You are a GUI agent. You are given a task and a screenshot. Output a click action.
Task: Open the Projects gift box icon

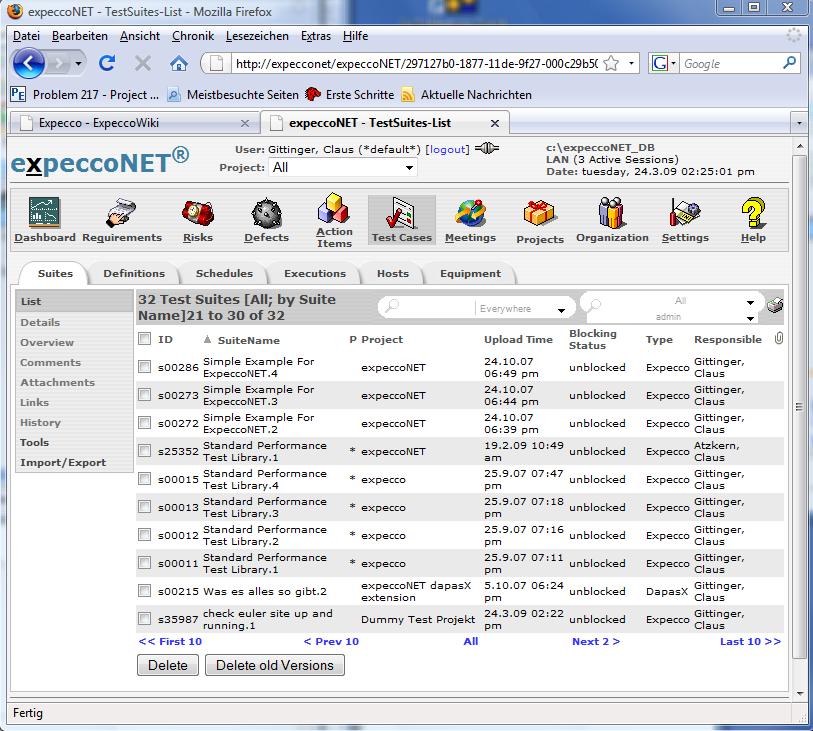[540, 213]
